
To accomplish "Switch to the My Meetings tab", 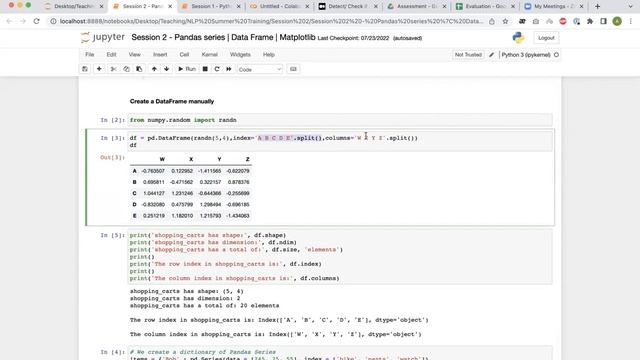I will click(554, 6).
